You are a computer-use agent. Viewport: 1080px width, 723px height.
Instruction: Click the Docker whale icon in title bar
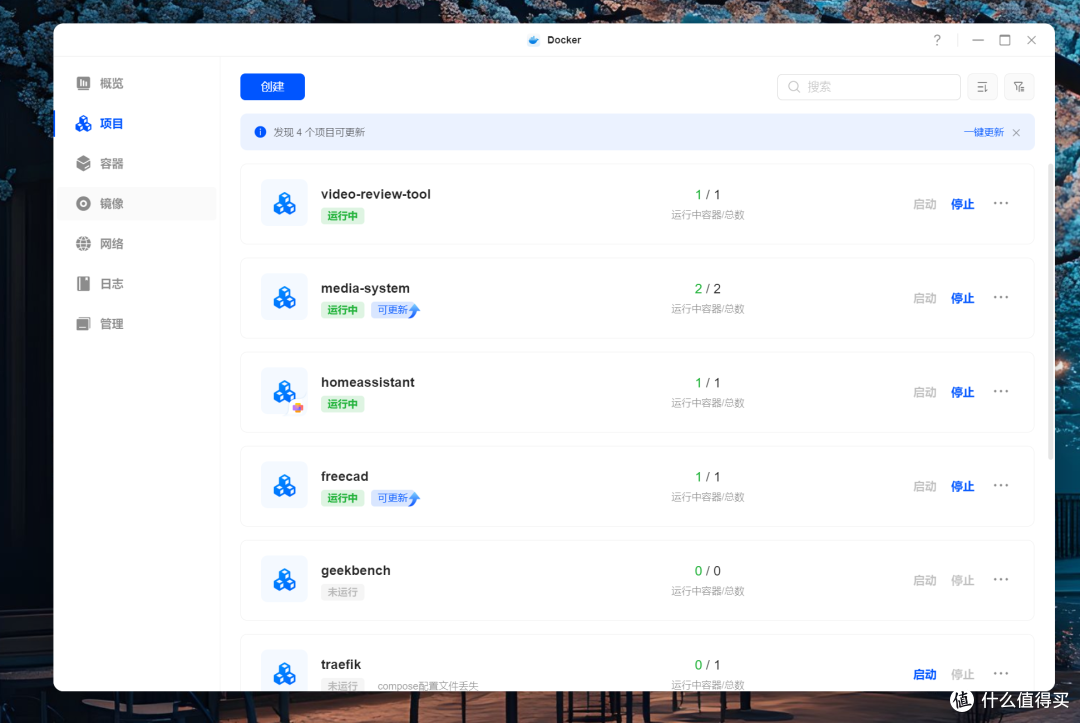(533, 40)
